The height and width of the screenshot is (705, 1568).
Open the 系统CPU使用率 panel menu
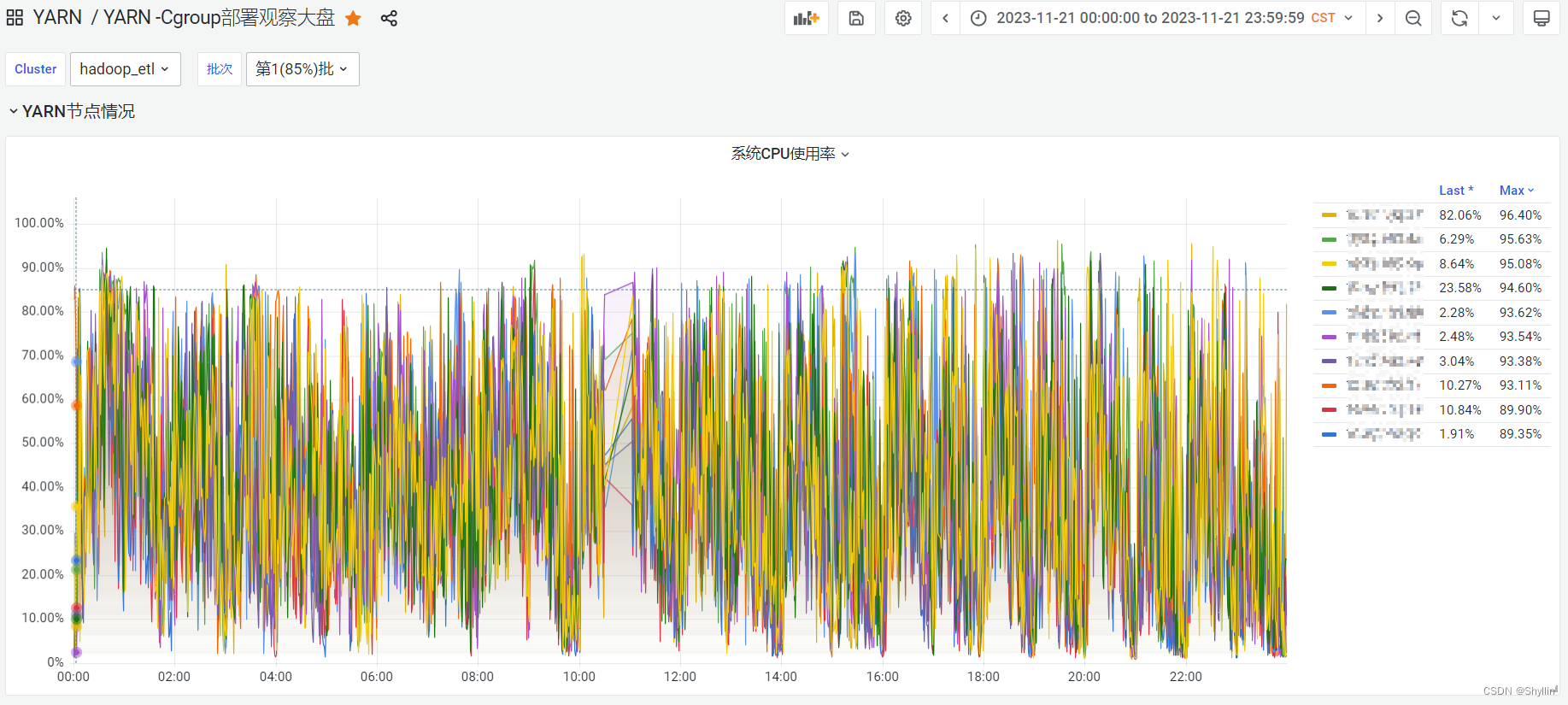tap(790, 154)
